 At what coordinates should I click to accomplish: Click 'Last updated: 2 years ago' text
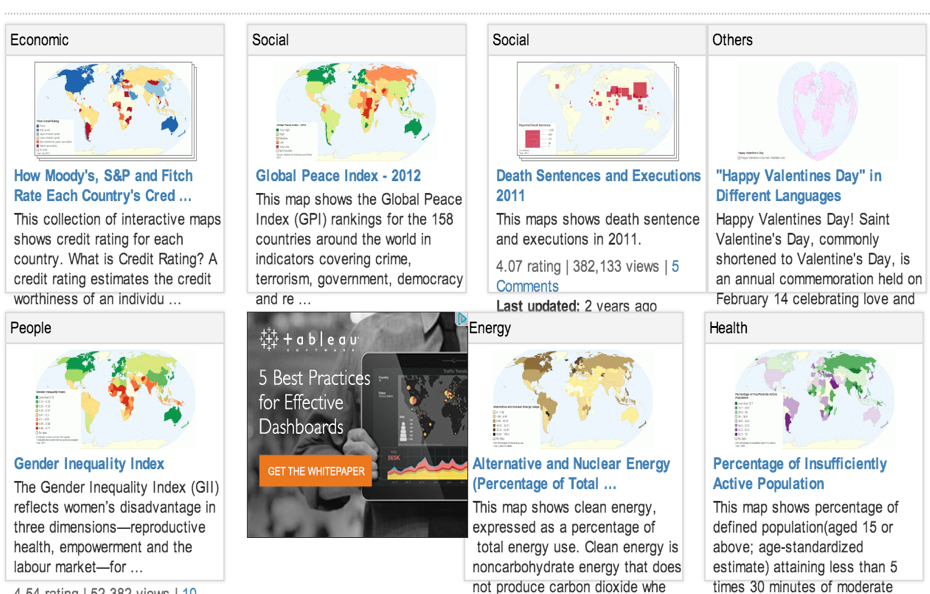coord(577,306)
